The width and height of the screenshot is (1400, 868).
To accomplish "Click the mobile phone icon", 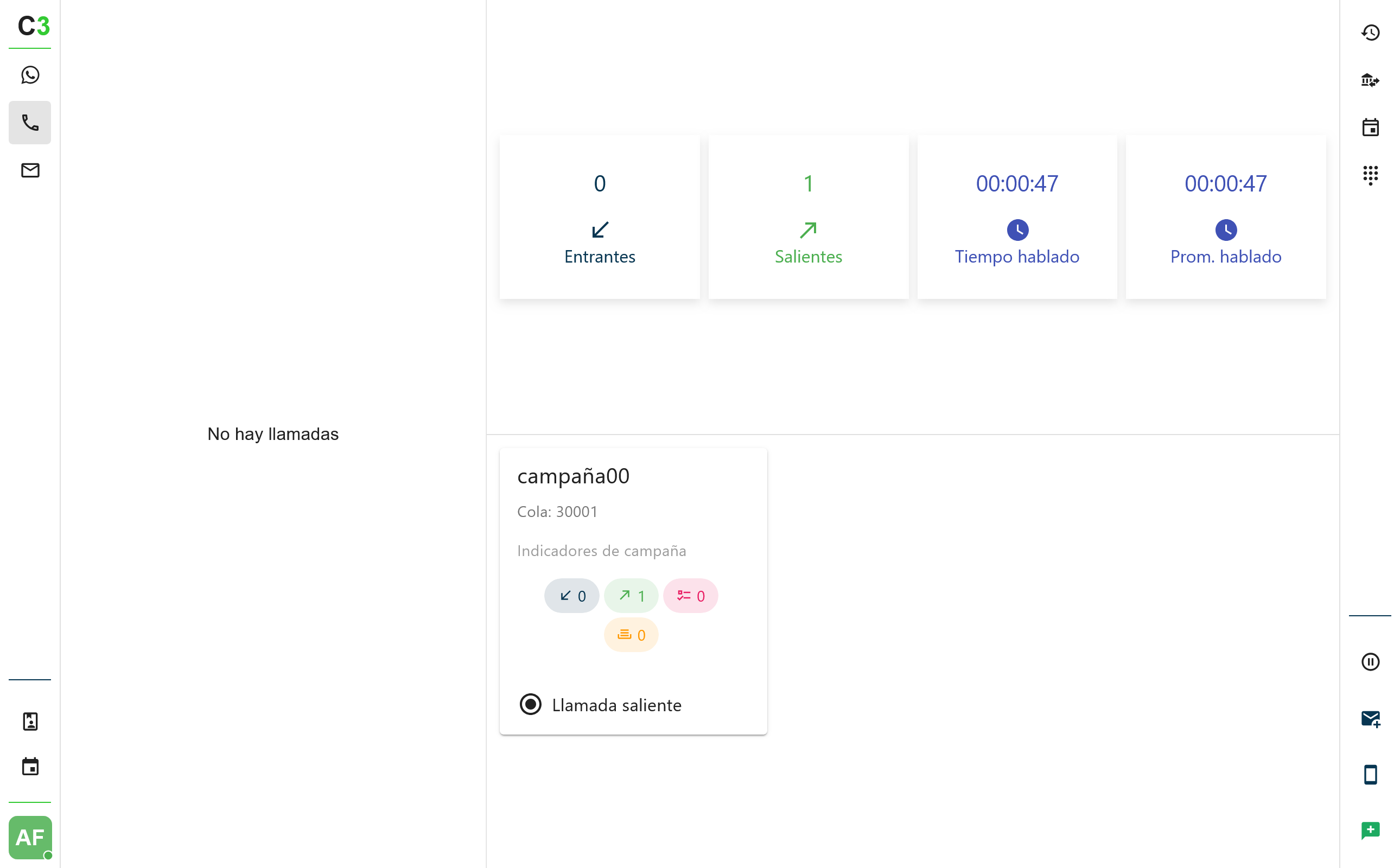I will click(1370, 775).
